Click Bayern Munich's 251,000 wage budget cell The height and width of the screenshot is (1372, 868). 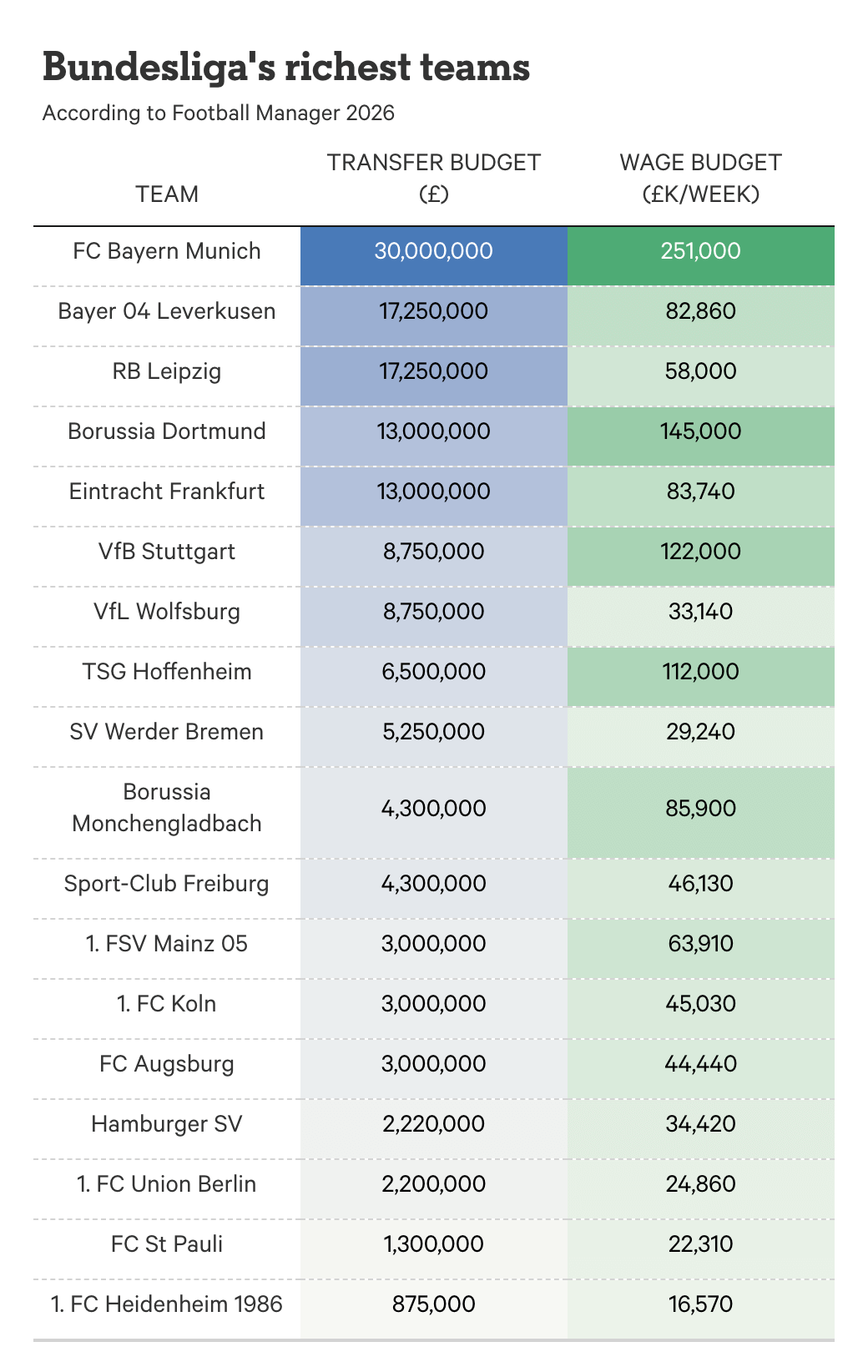coord(700,251)
